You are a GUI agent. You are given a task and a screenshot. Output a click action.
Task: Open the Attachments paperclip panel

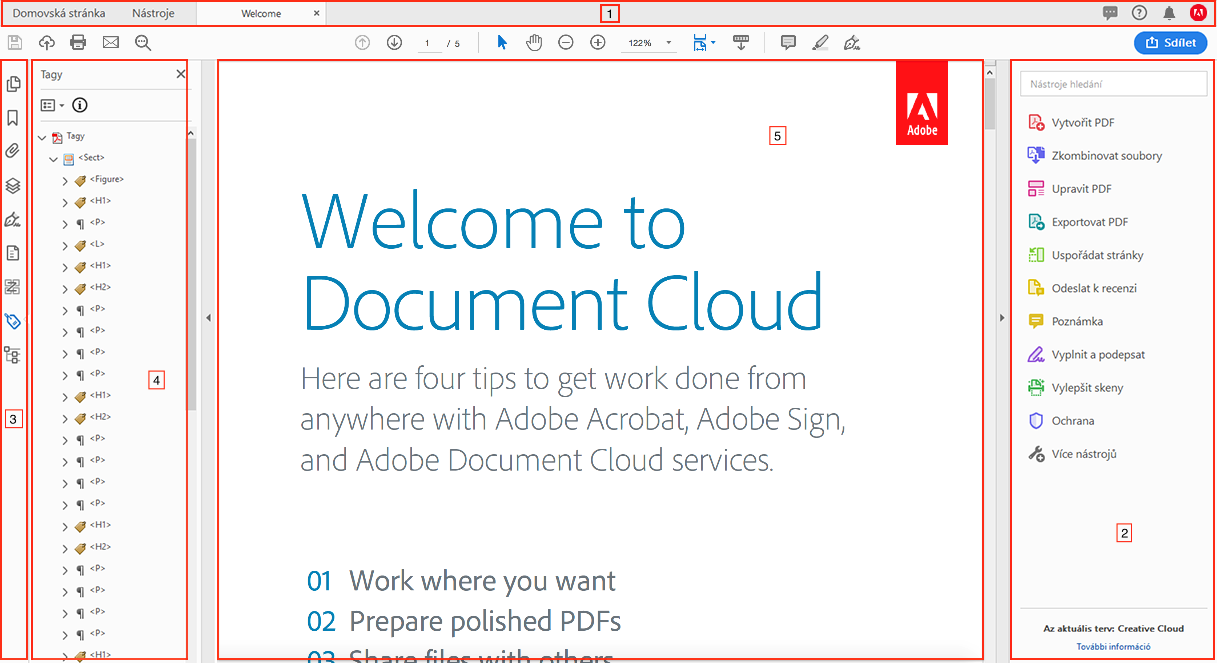coord(13,151)
